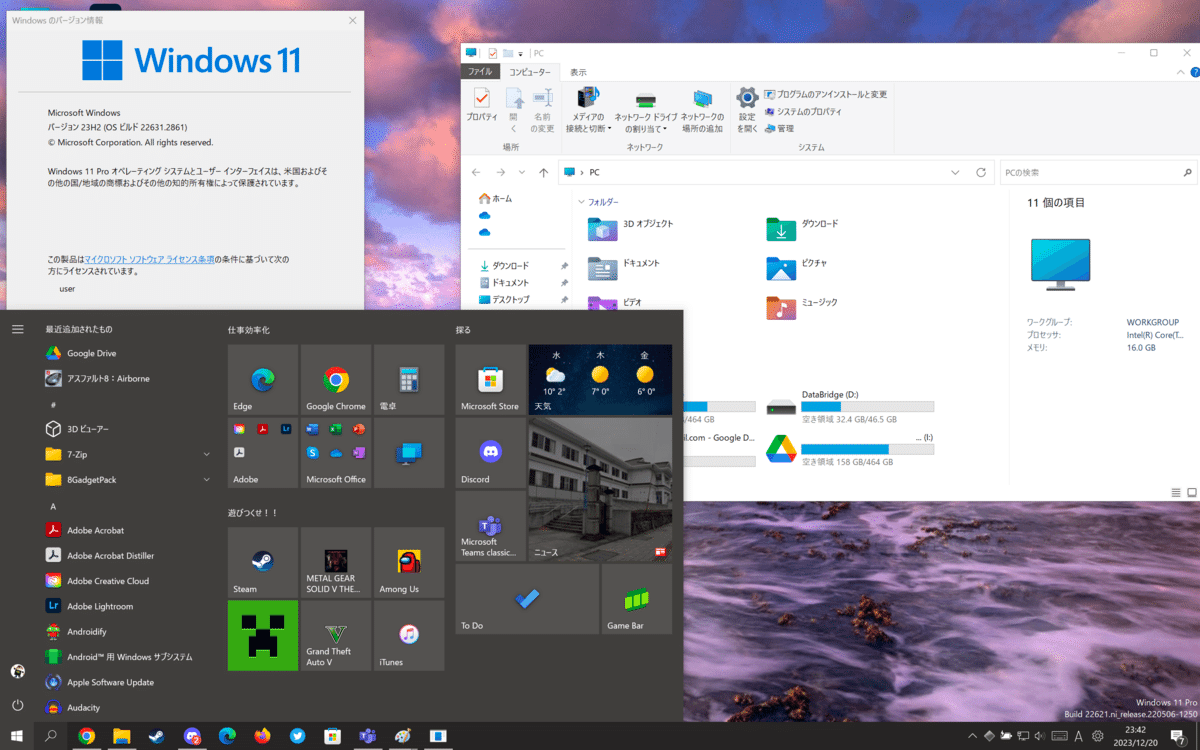1200x750 pixels.
Task: Open the 天気 weather tile
Action: [x=600, y=380]
